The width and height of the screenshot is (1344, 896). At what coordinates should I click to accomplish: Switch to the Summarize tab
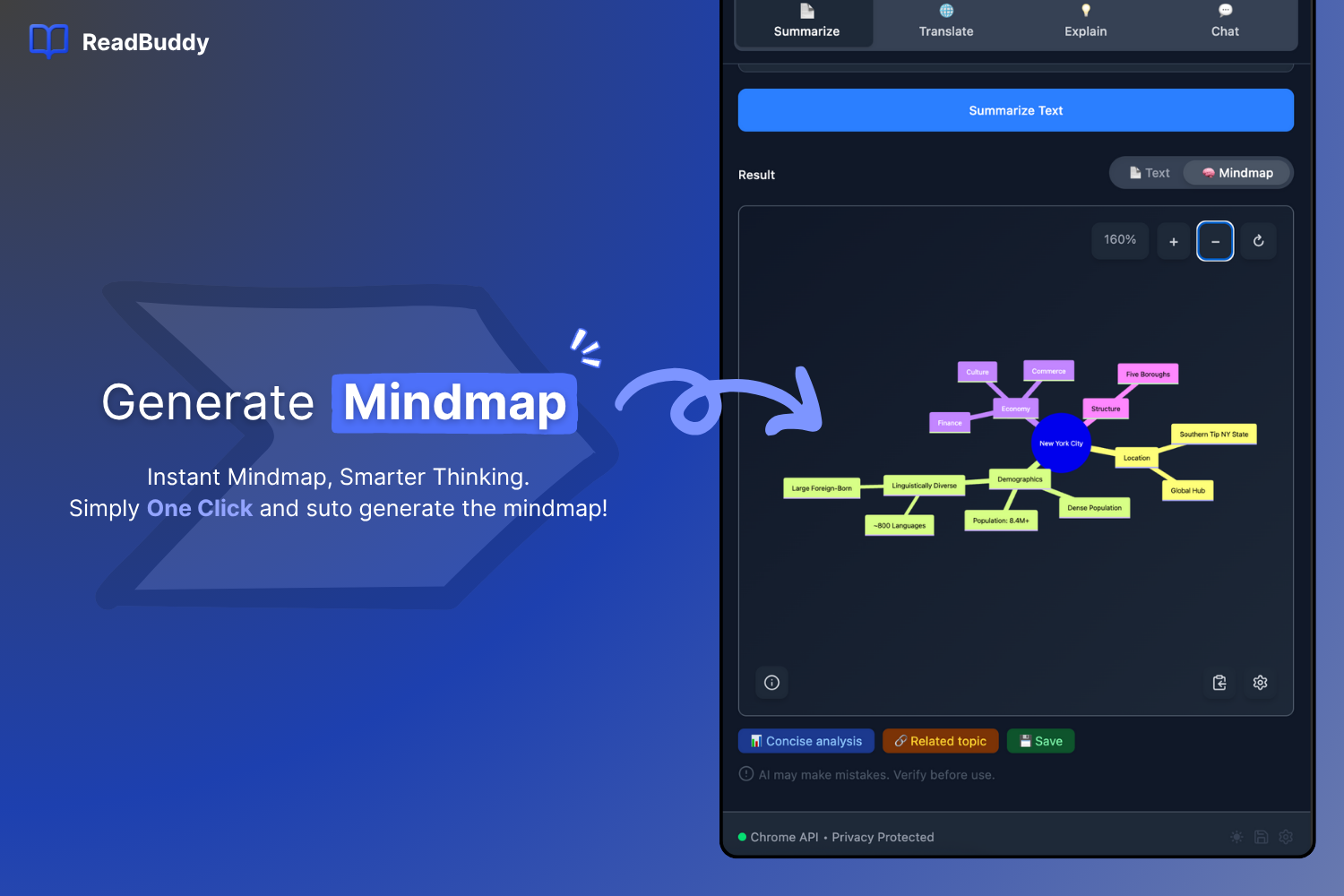pyautogui.click(x=806, y=22)
